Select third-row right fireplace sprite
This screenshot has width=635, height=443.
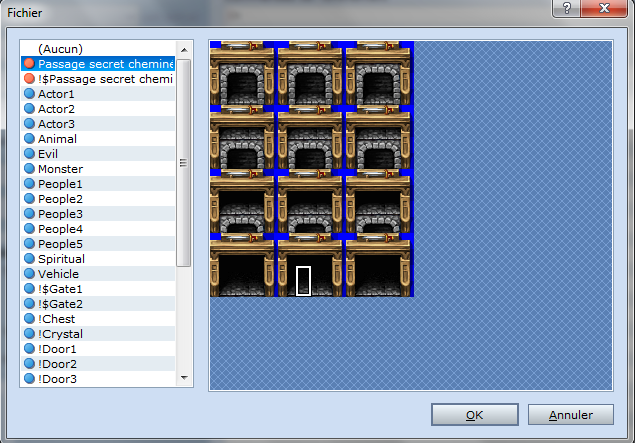(x=378, y=201)
